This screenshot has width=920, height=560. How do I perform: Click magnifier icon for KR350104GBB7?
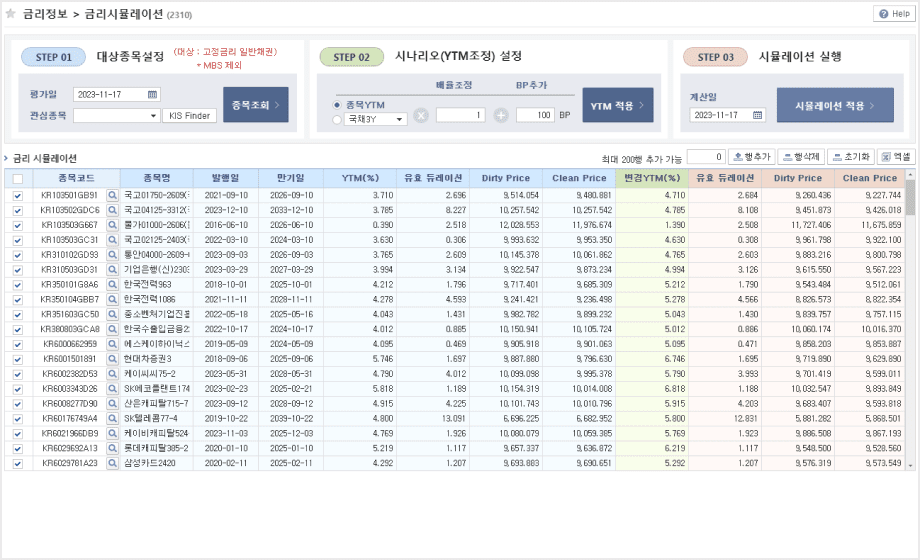(112, 299)
